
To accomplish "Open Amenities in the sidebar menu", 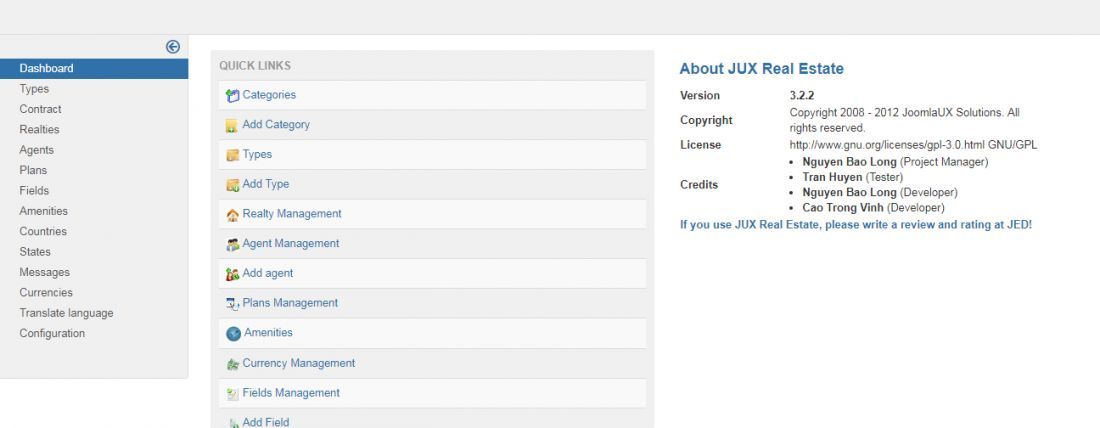I will click(43, 210).
